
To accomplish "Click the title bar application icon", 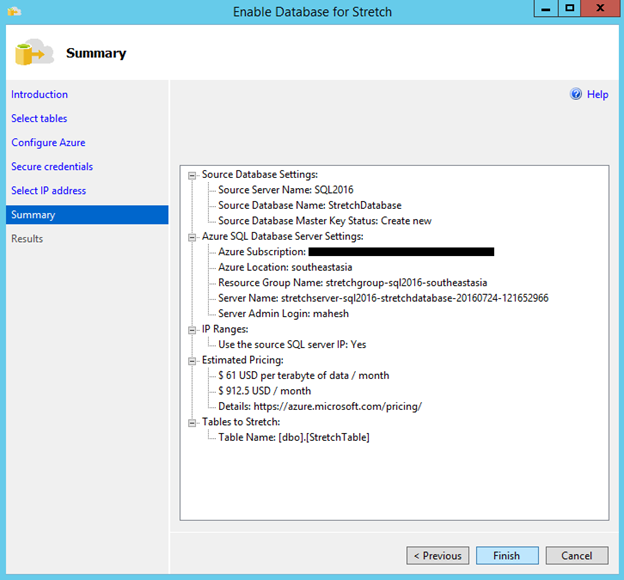I will (x=14, y=11).
